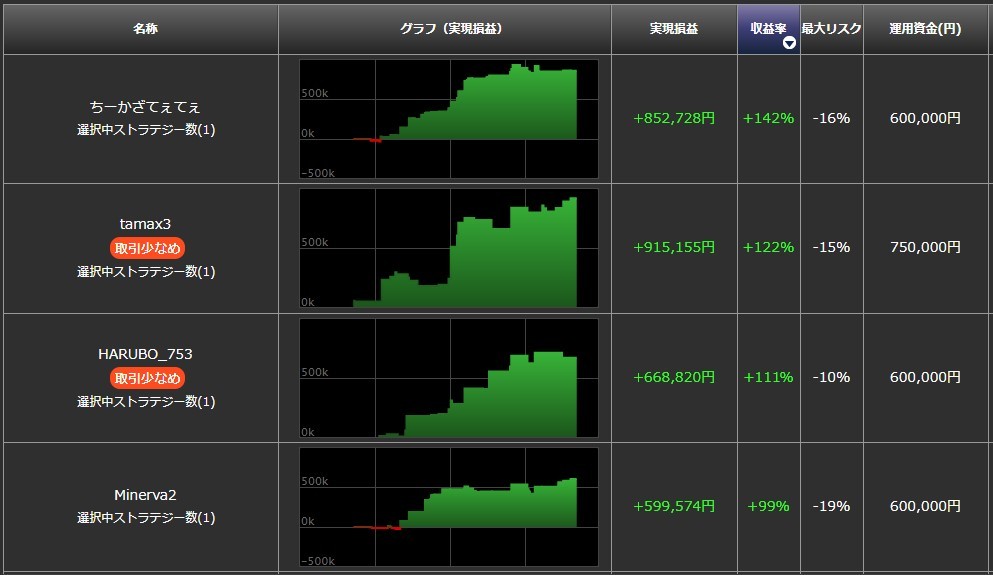Click the 取引少なめ badge under tamax3
This screenshot has width=993, height=575.
[147, 248]
